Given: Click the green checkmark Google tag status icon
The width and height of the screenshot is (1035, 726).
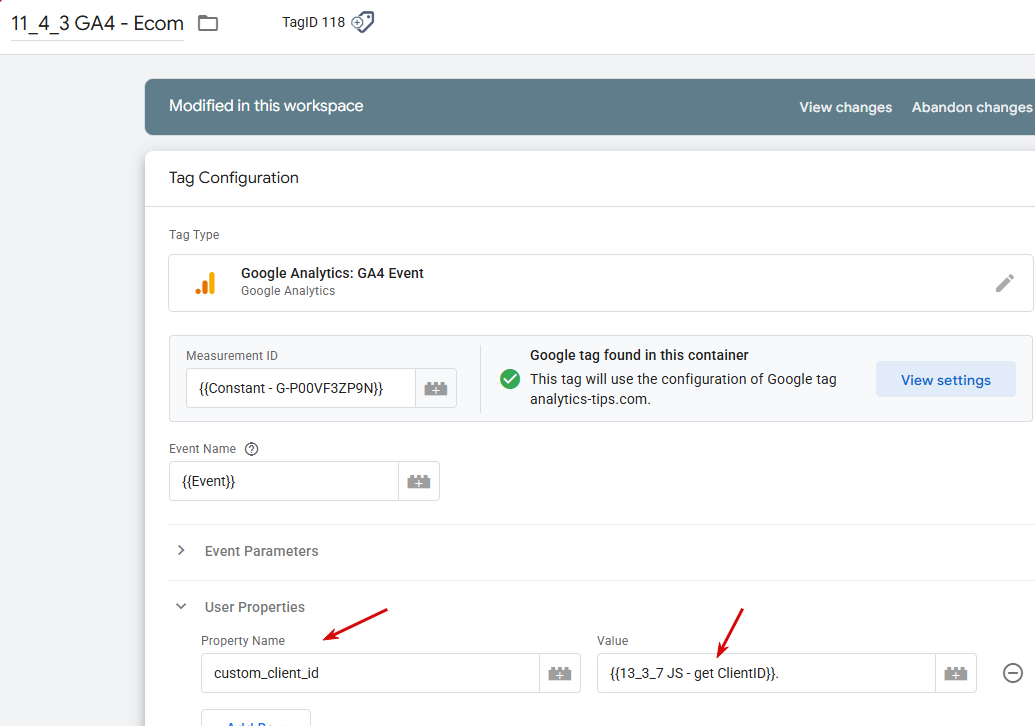Looking at the screenshot, I should (510, 379).
